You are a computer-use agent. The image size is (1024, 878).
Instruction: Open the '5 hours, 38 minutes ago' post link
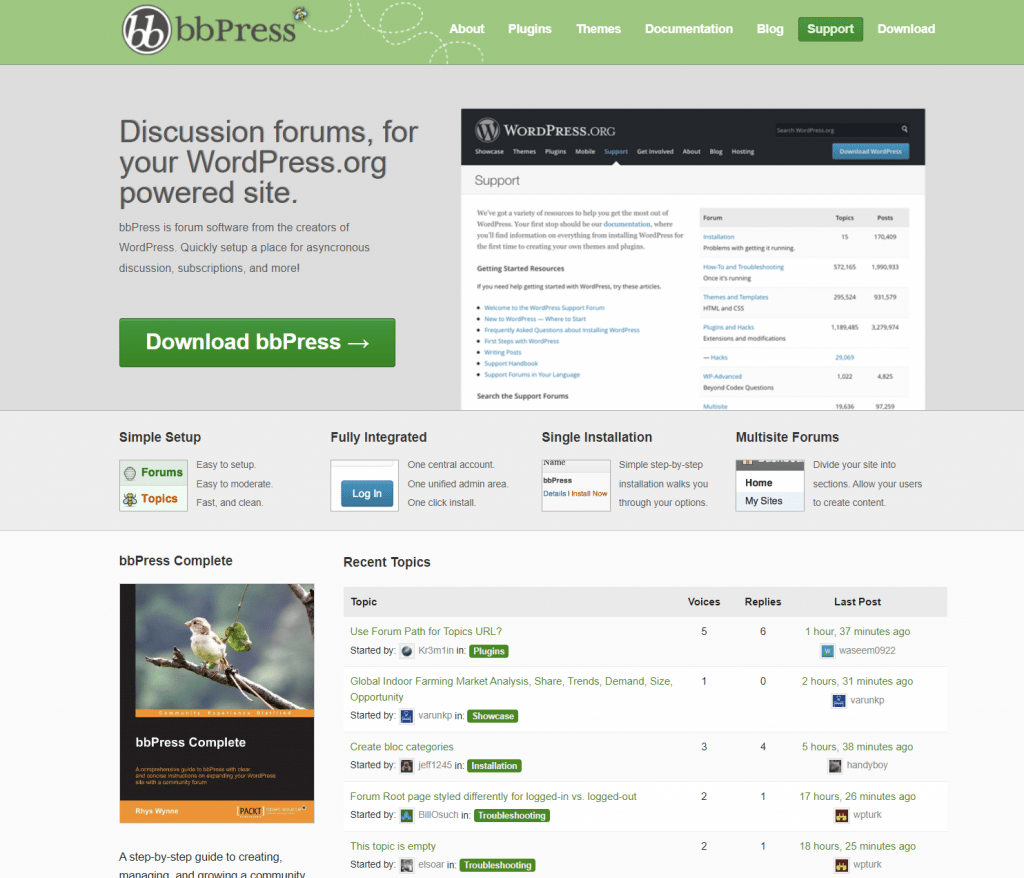857,746
